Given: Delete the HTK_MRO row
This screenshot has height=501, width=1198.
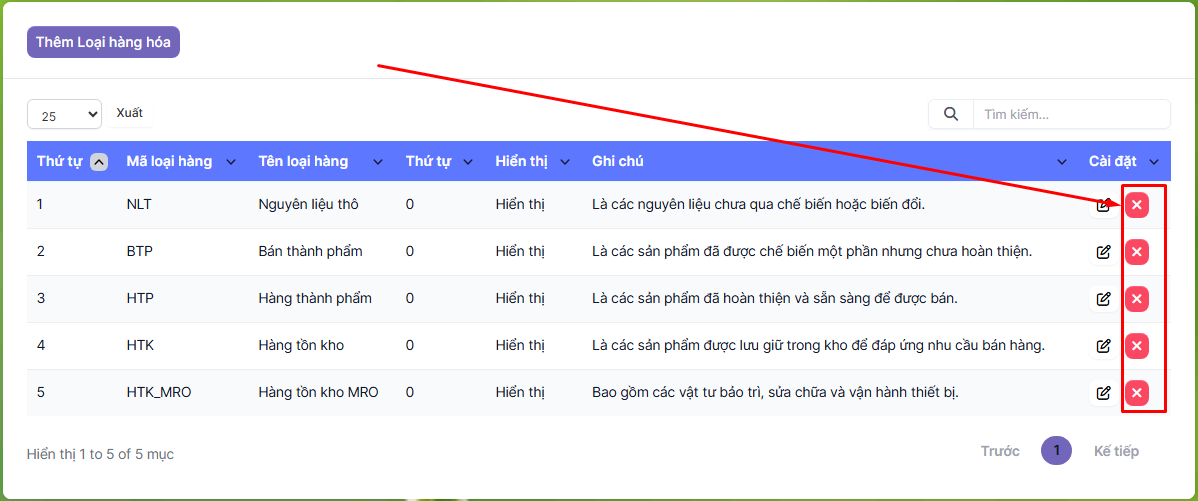Looking at the screenshot, I should coord(1136,393).
